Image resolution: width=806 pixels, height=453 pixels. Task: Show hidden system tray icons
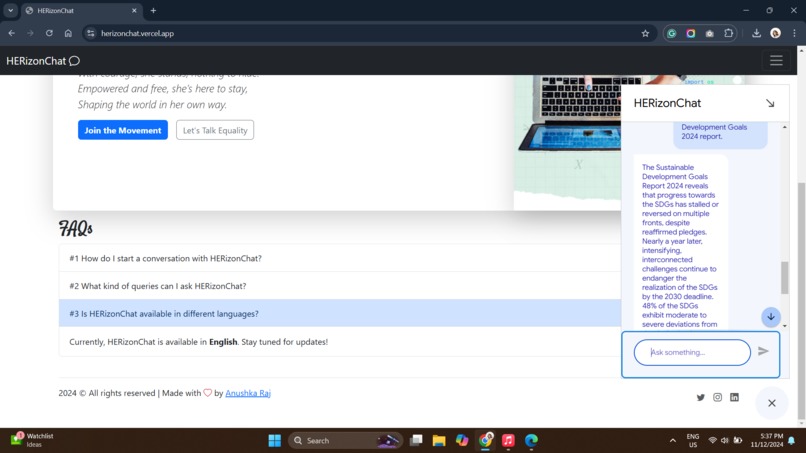click(x=672, y=441)
